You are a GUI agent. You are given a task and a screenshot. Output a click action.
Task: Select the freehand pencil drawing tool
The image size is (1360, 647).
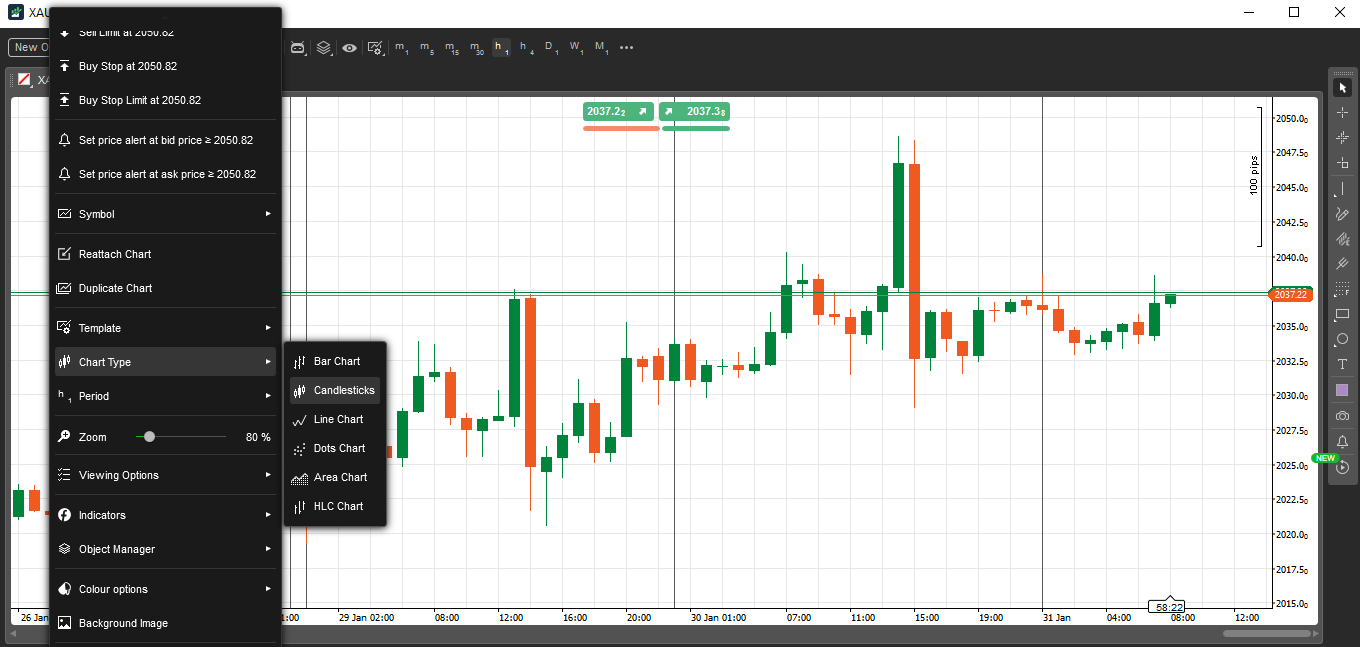(x=1342, y=213)
